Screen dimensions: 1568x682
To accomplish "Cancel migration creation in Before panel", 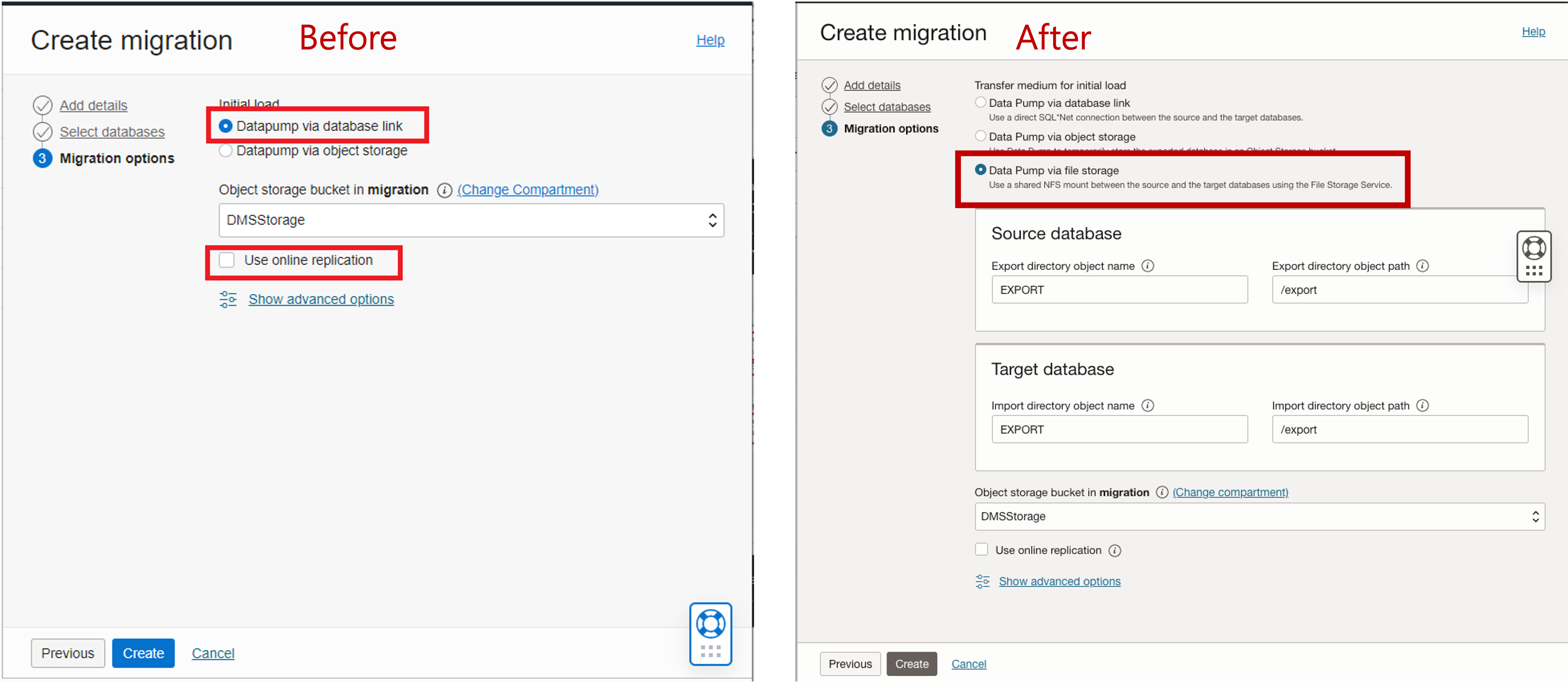I will click(x=213, y=654).
